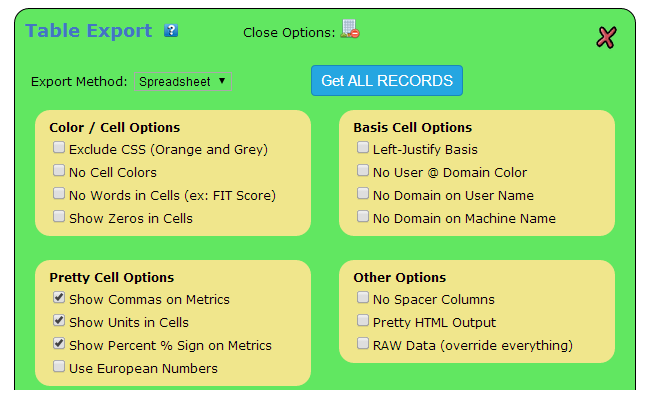Close the dialog with the red X
The height and width of the screenshot is (395, 658).
(x=606, y=37)
